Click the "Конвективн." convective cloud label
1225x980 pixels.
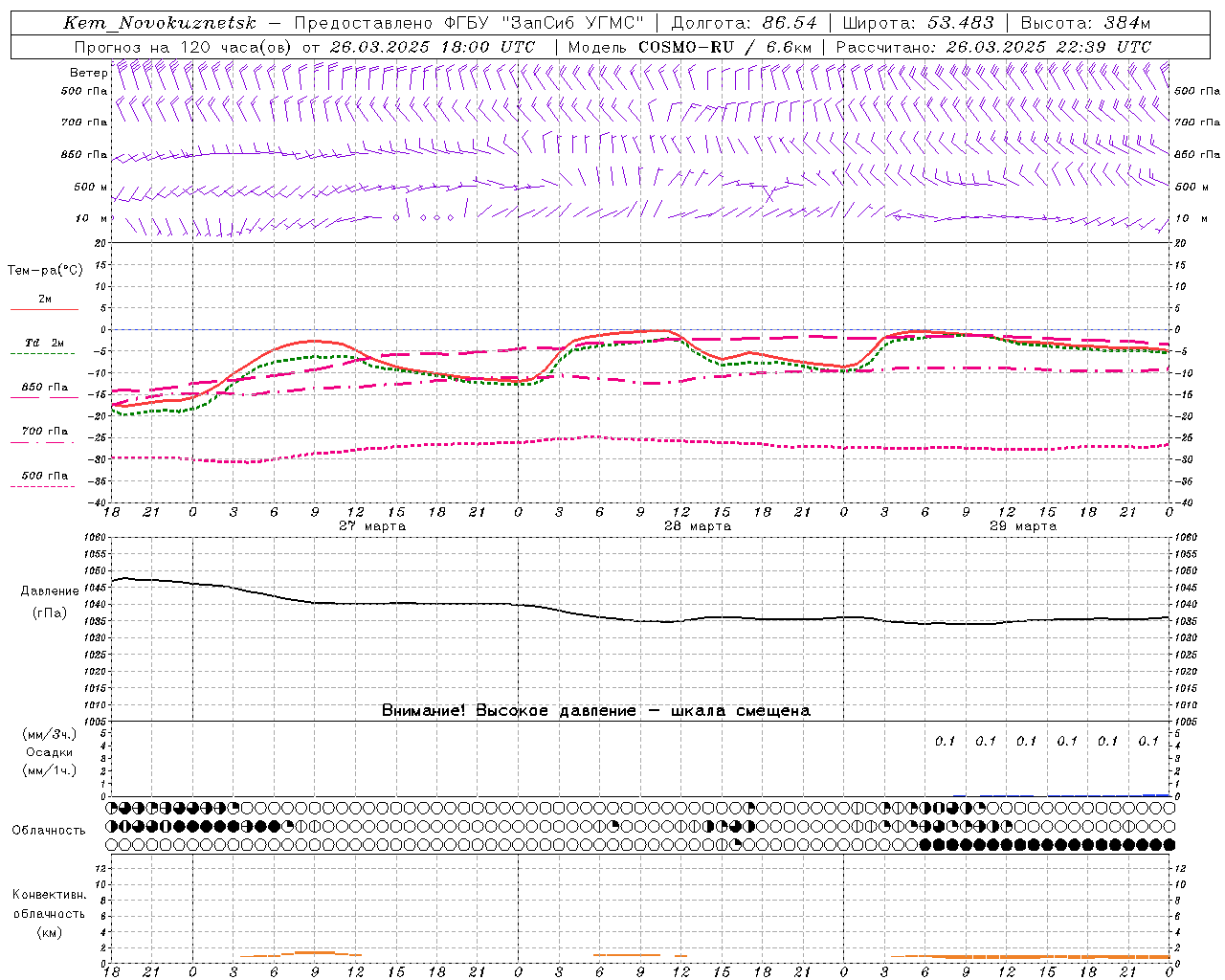49,895
